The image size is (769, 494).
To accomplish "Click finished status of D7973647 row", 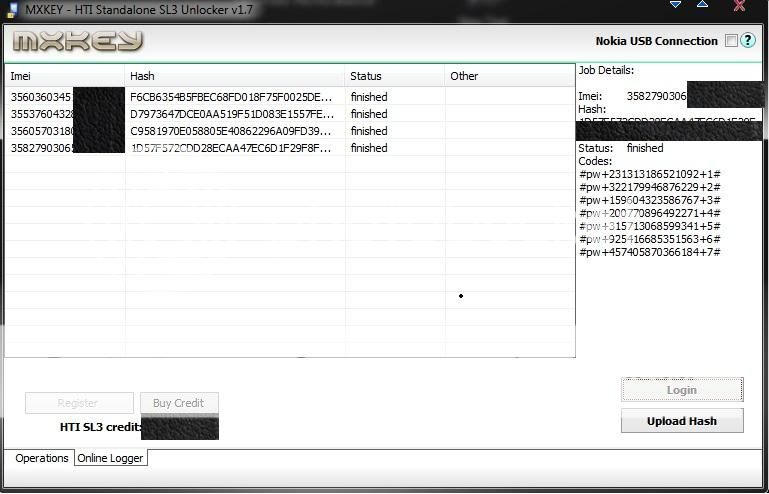I will click(x=369, y=114).
